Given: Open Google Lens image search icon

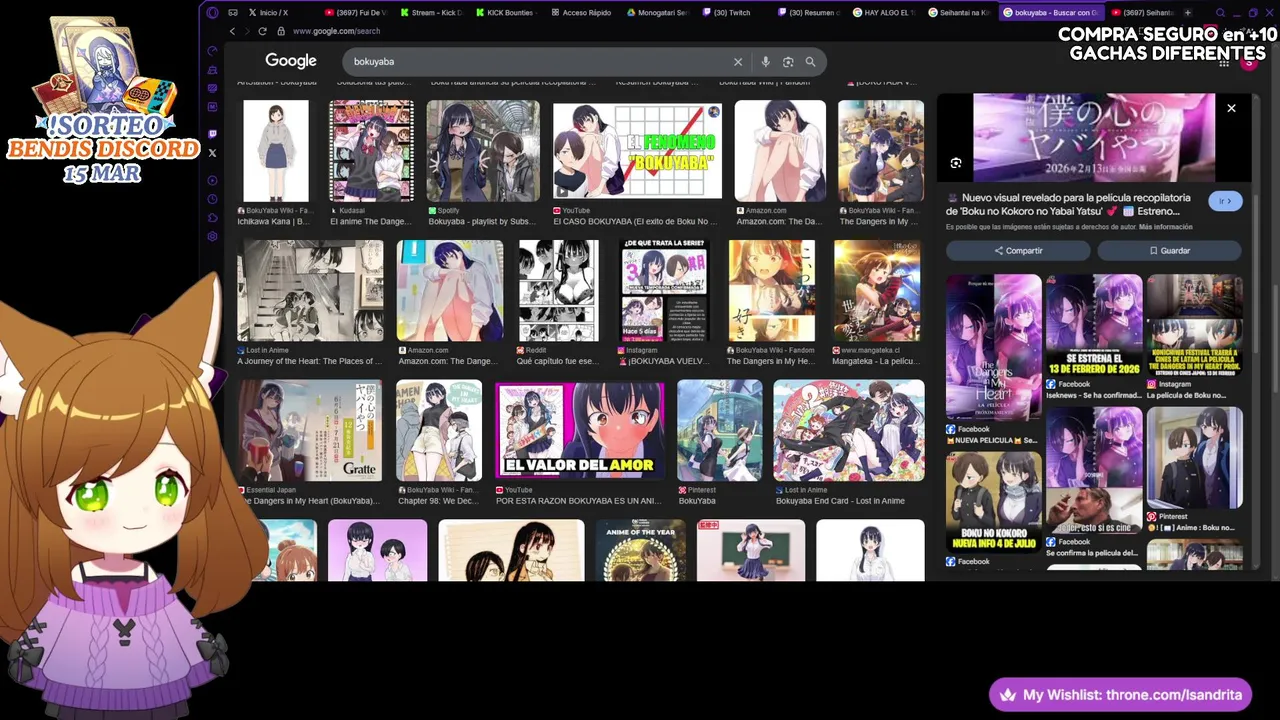Looking at the screenshot, I should 788,62.
